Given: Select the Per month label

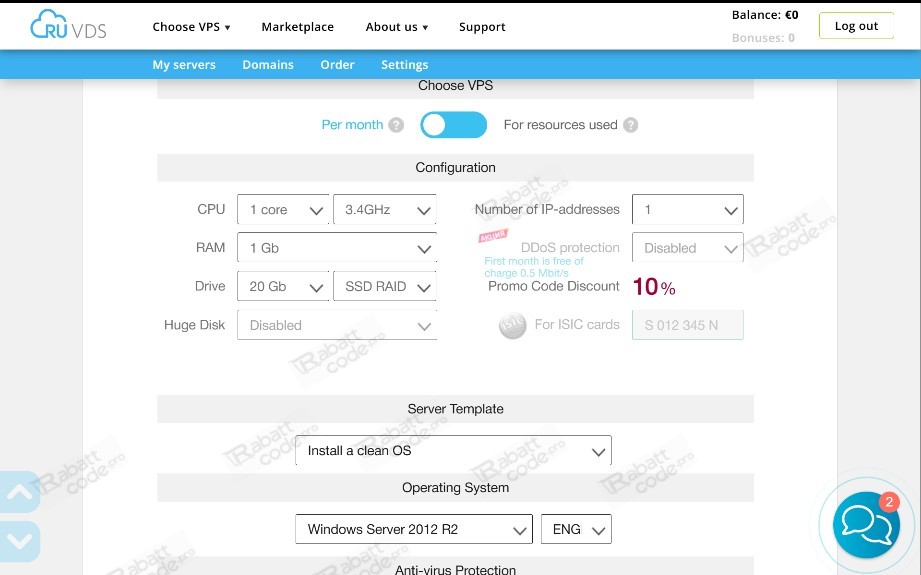Looking at the screenshot, I should 352,125.
